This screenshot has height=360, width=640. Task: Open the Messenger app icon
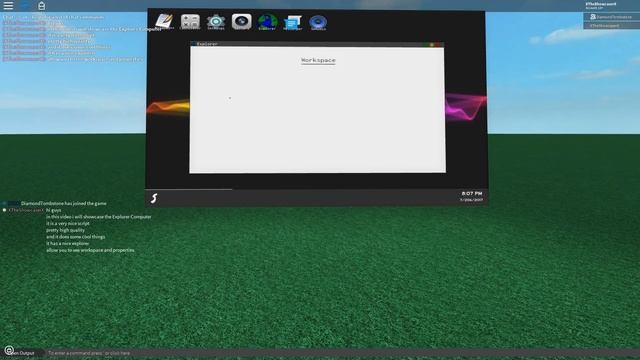293,22
